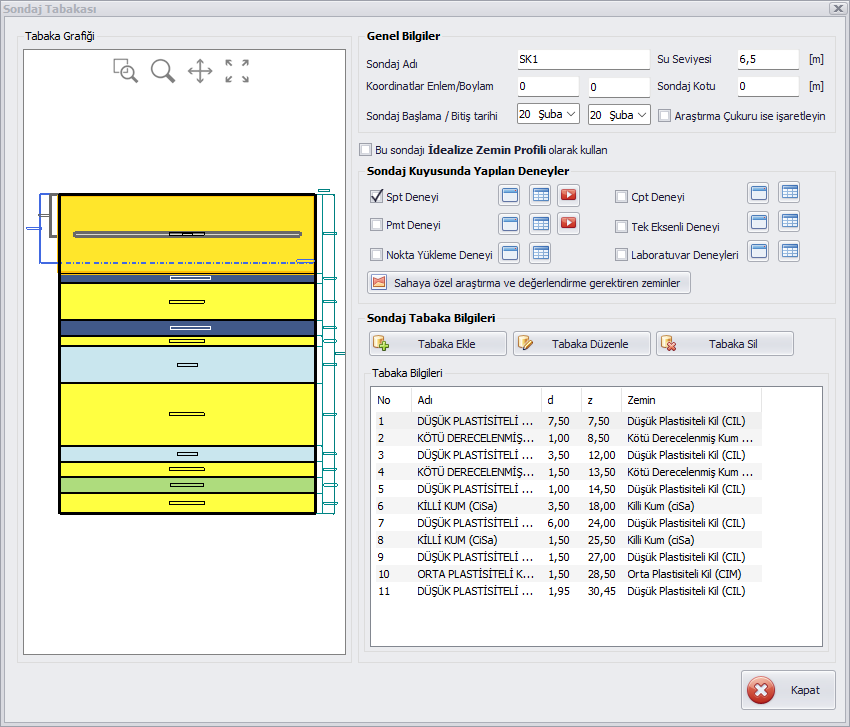Select the zoom window tool in Tabaka Grafiği

[x=125, y=70]
